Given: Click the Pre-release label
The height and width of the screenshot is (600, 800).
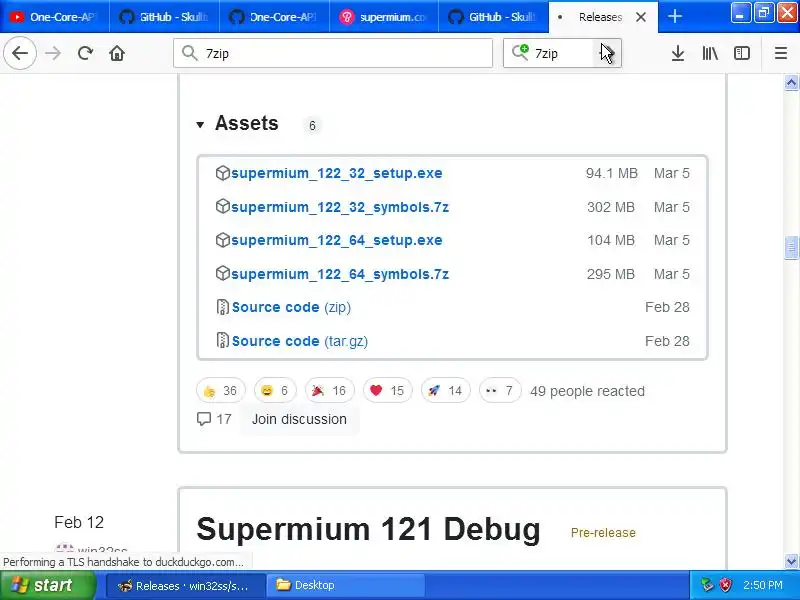Looking at the screenshot, I should [x=603, y=533].
